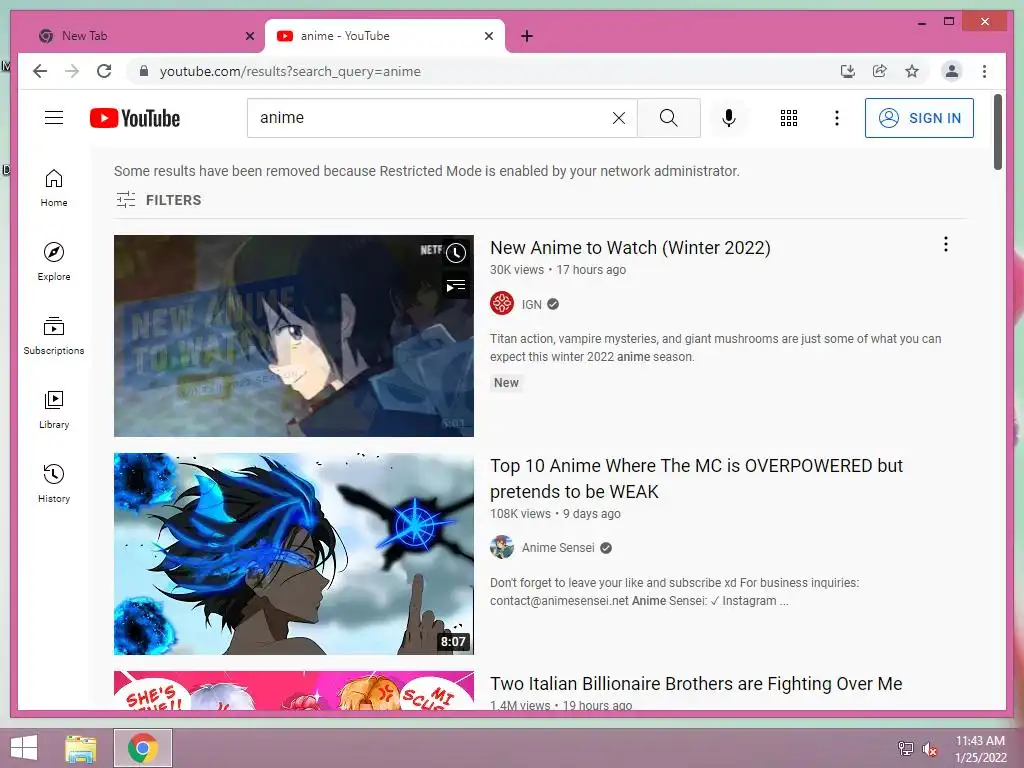Screen dimensions: 1024x768
Task: Share this page using the share icon
Action: point(880,71)
